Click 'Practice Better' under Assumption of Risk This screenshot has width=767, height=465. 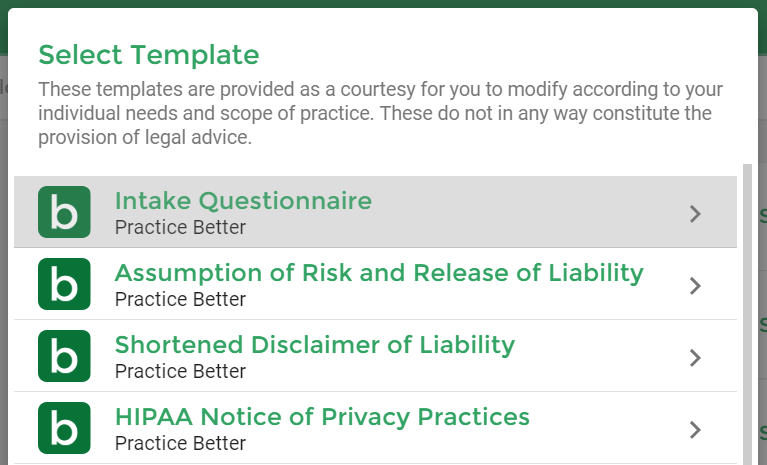[x=180, y=299]
